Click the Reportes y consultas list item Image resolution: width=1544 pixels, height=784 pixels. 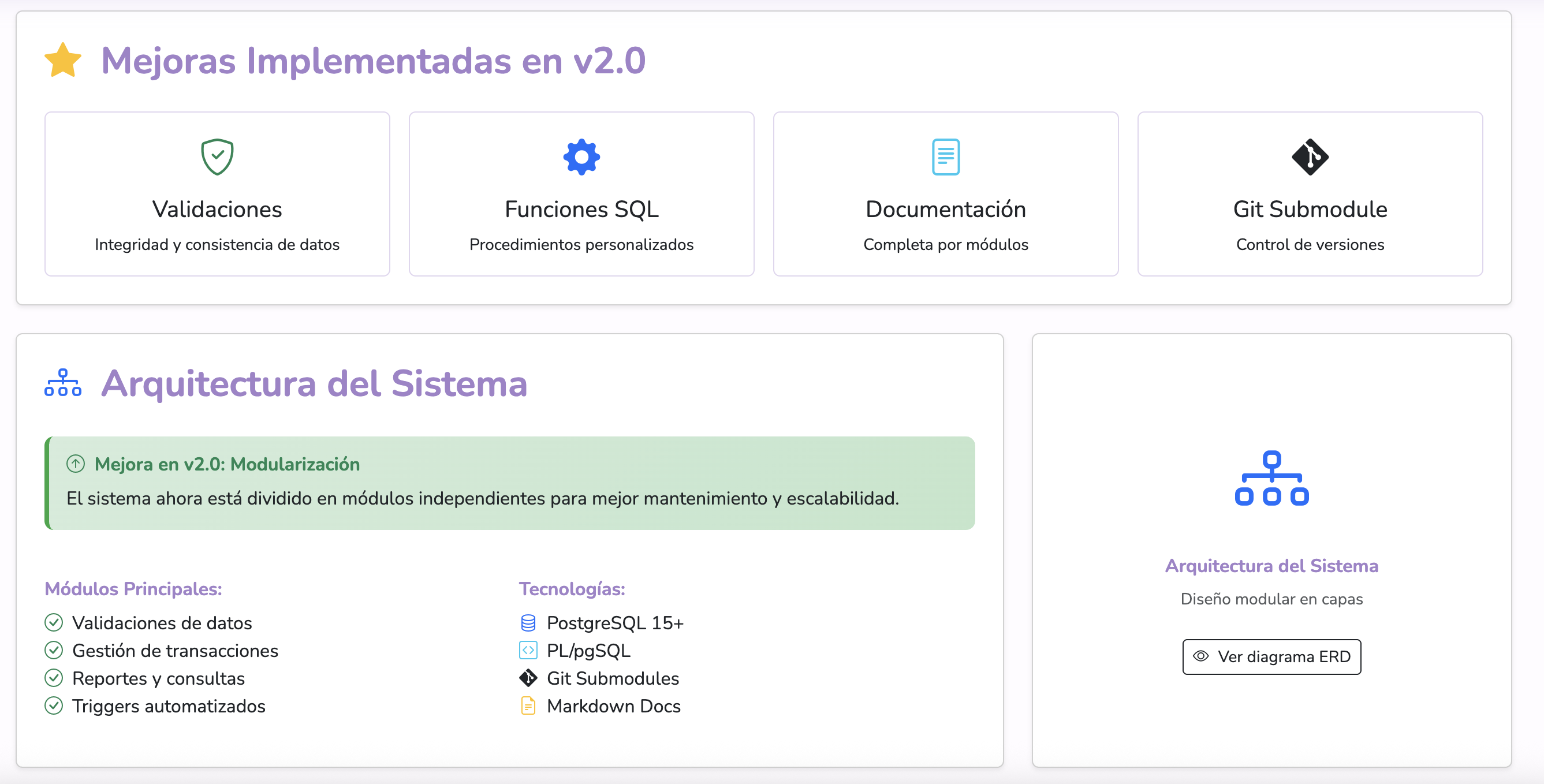pyautogui.click(x=158, y=678)
